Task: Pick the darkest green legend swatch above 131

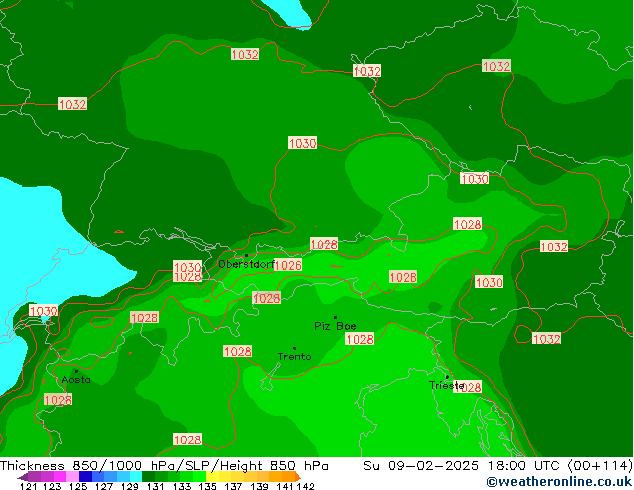Action: pyautogui.click(x=148, y=477)
